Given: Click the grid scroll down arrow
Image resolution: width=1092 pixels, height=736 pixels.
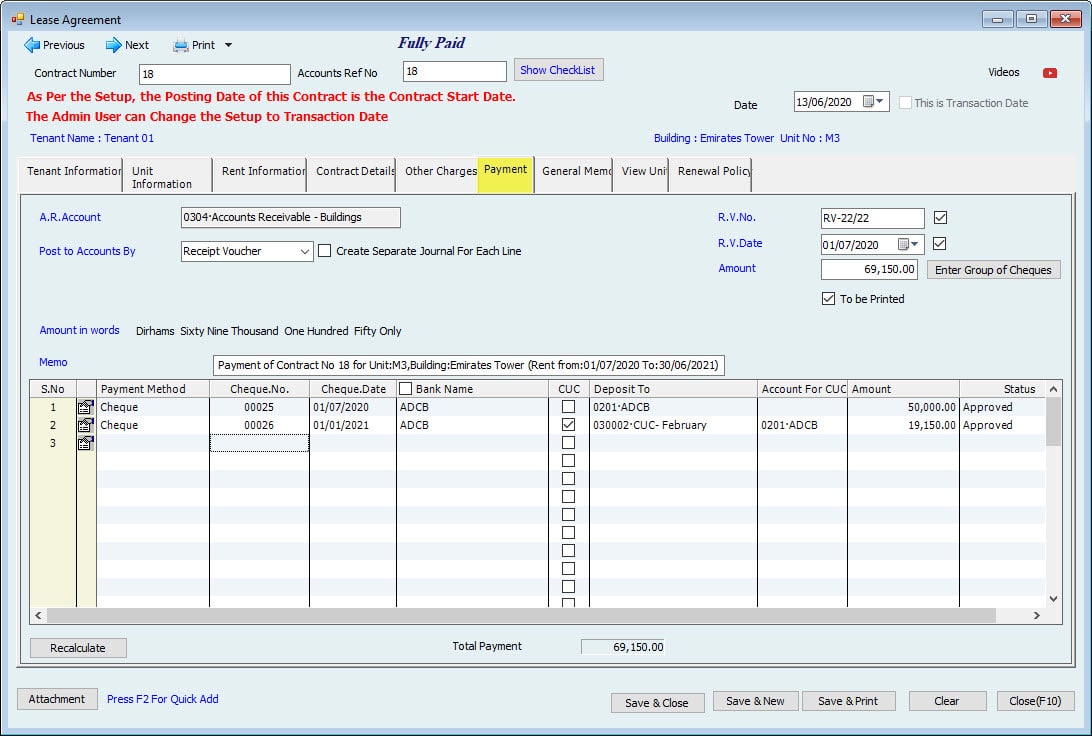Looking at the screenshot, I should point(1054,599).
